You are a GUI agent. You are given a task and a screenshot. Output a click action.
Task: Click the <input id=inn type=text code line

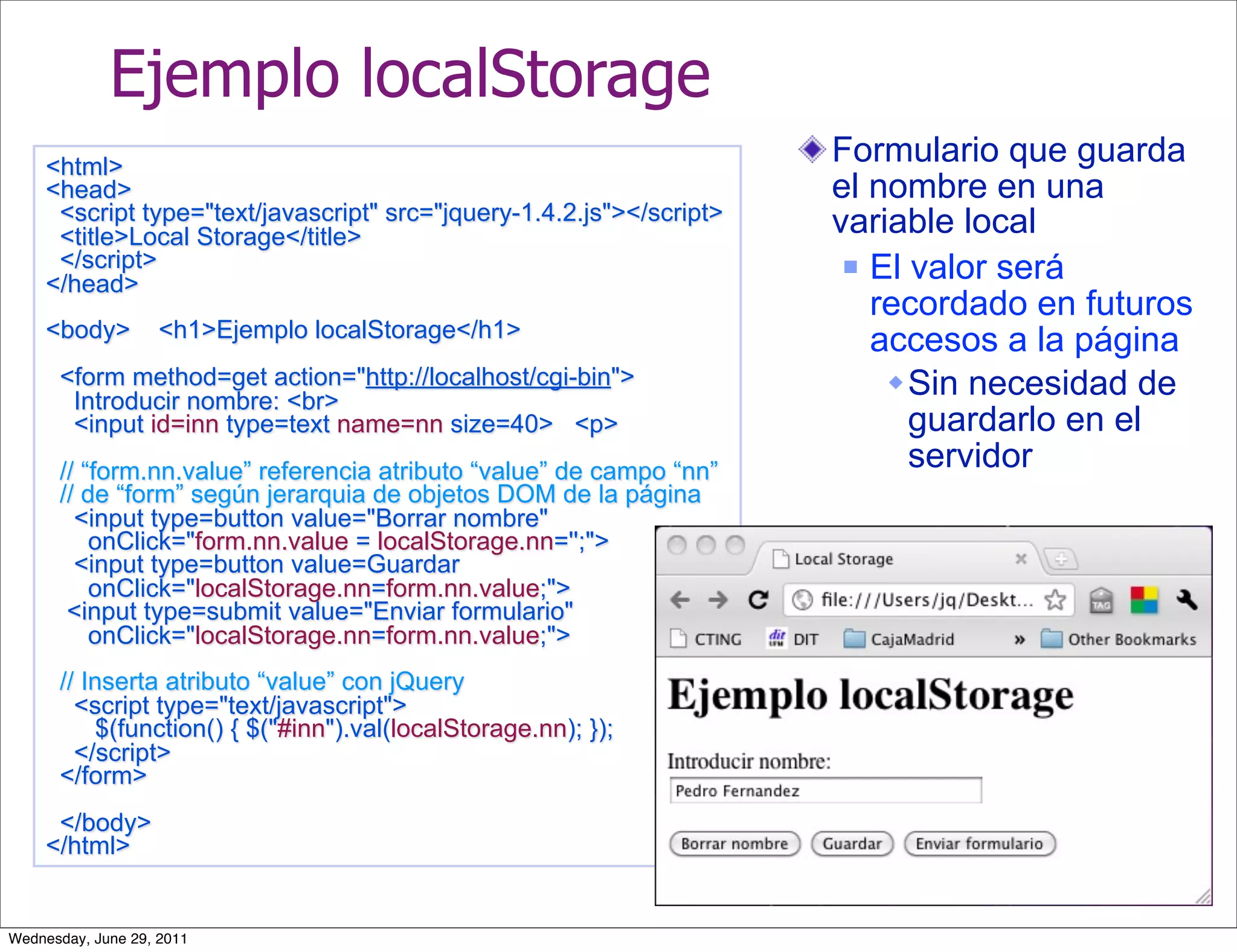click(345, 425)
